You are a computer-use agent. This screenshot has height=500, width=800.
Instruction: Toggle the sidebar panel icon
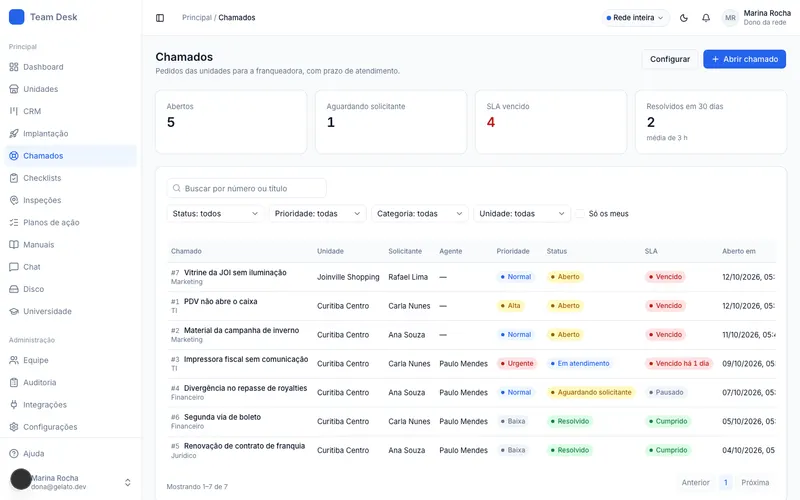pyautogui.click(x=160, y=18)
